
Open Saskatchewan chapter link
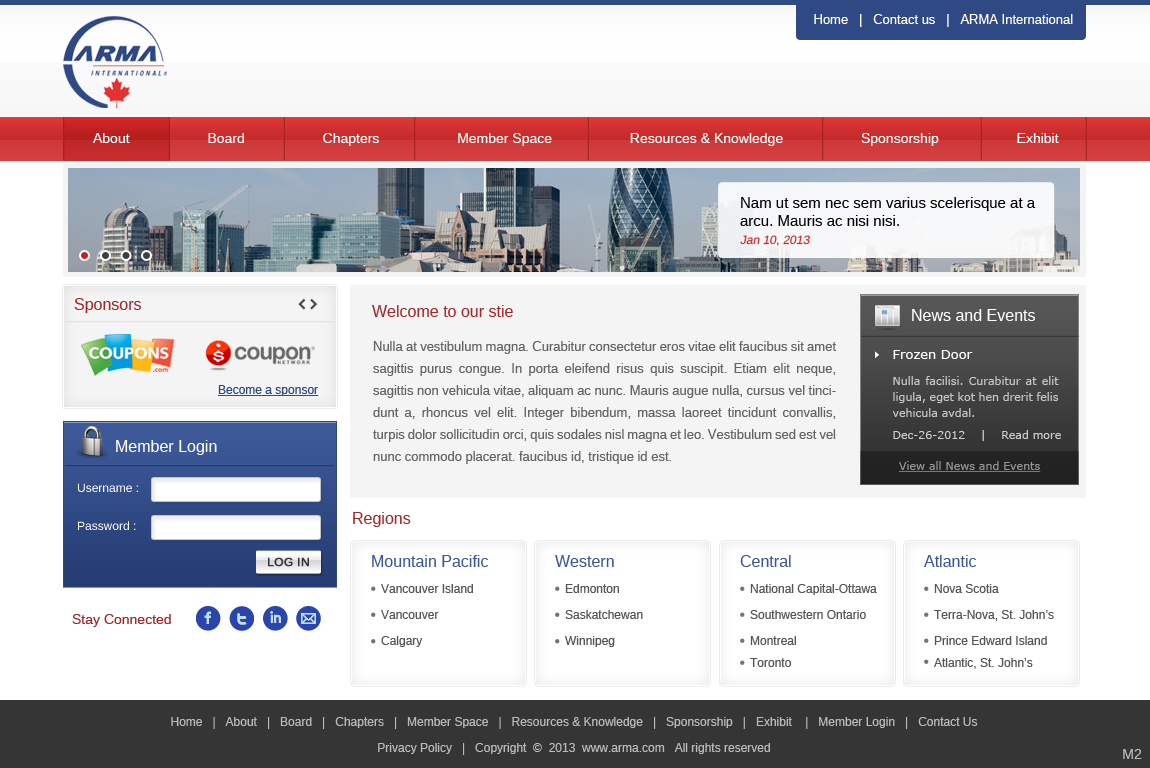604,615
